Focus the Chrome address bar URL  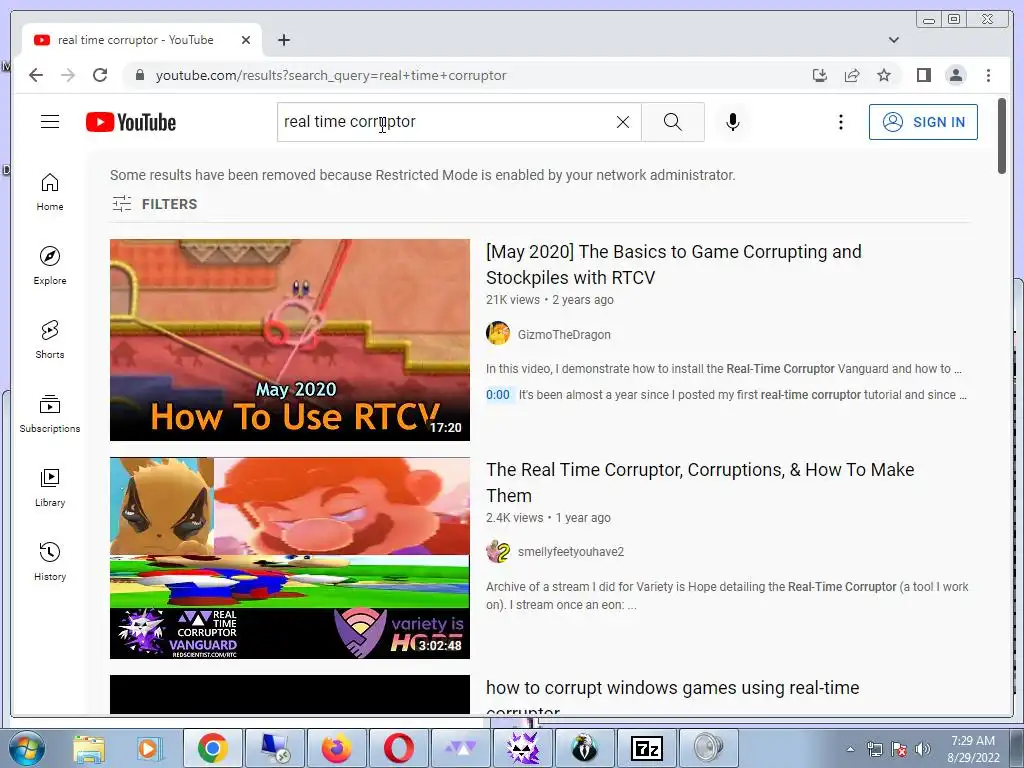point(331,75)
